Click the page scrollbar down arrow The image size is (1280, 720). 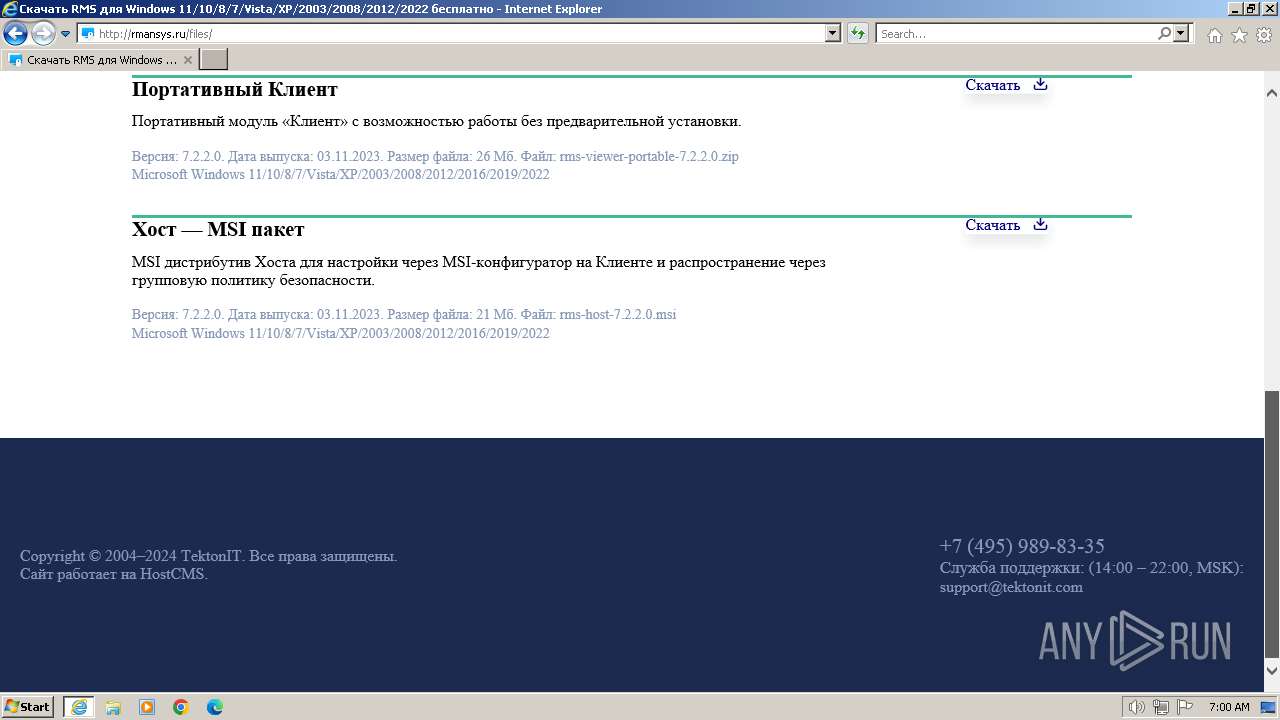coord(1272,670)
